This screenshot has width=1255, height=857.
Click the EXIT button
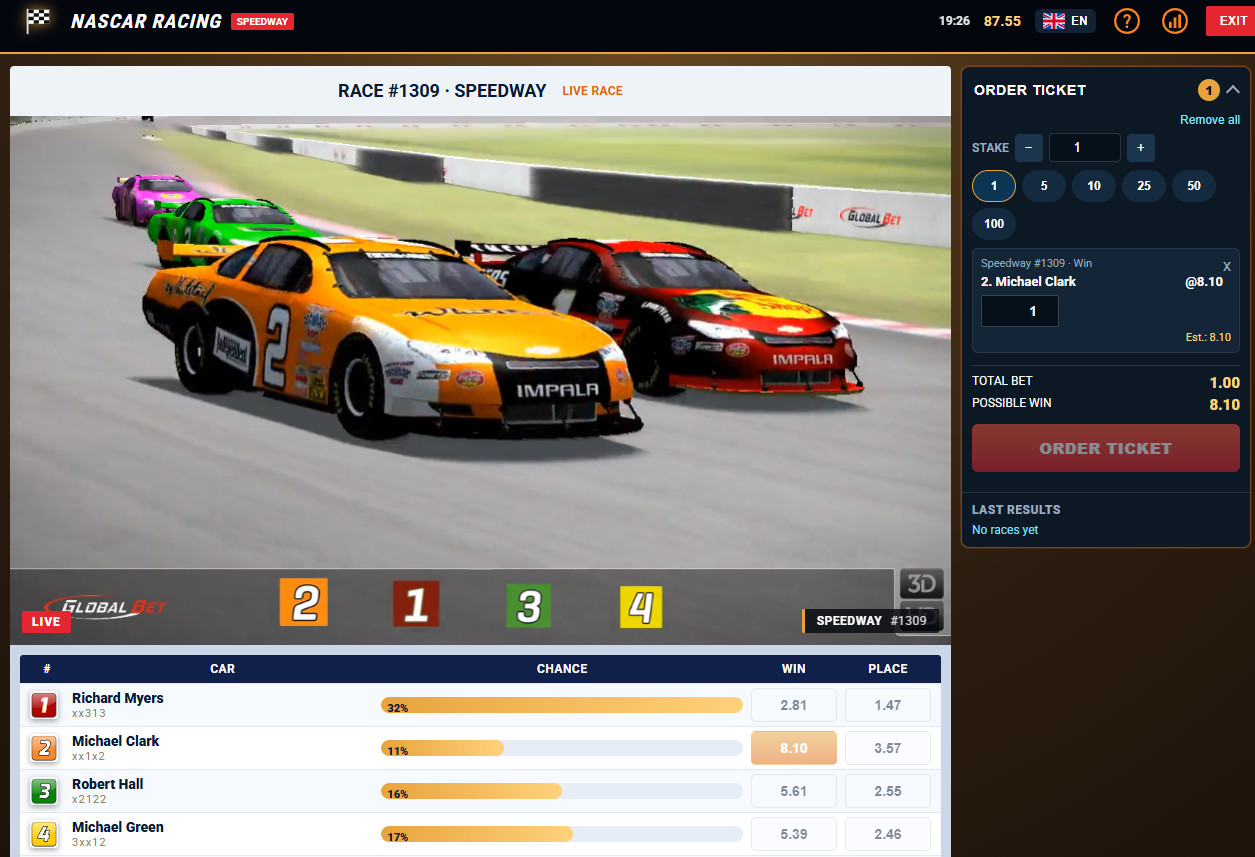1231,21
